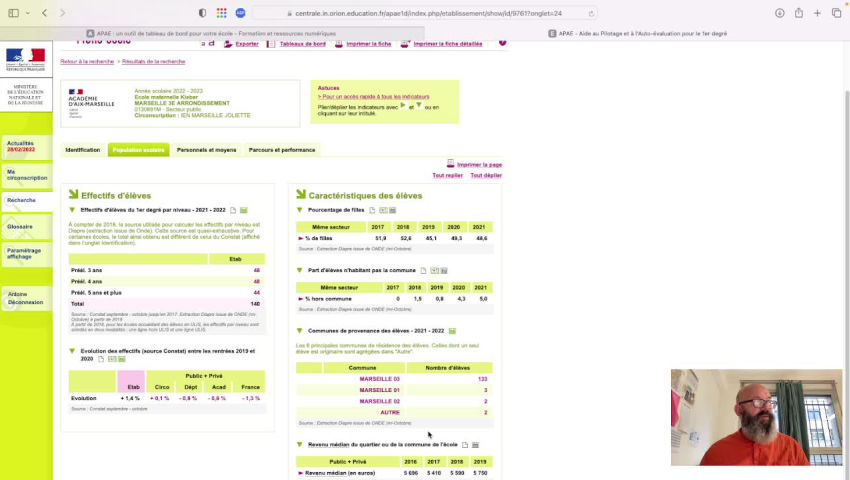Screen dimensions: 850x480
Task: Click the printer icon beside Imprimer la page
Action: [450, 164]
